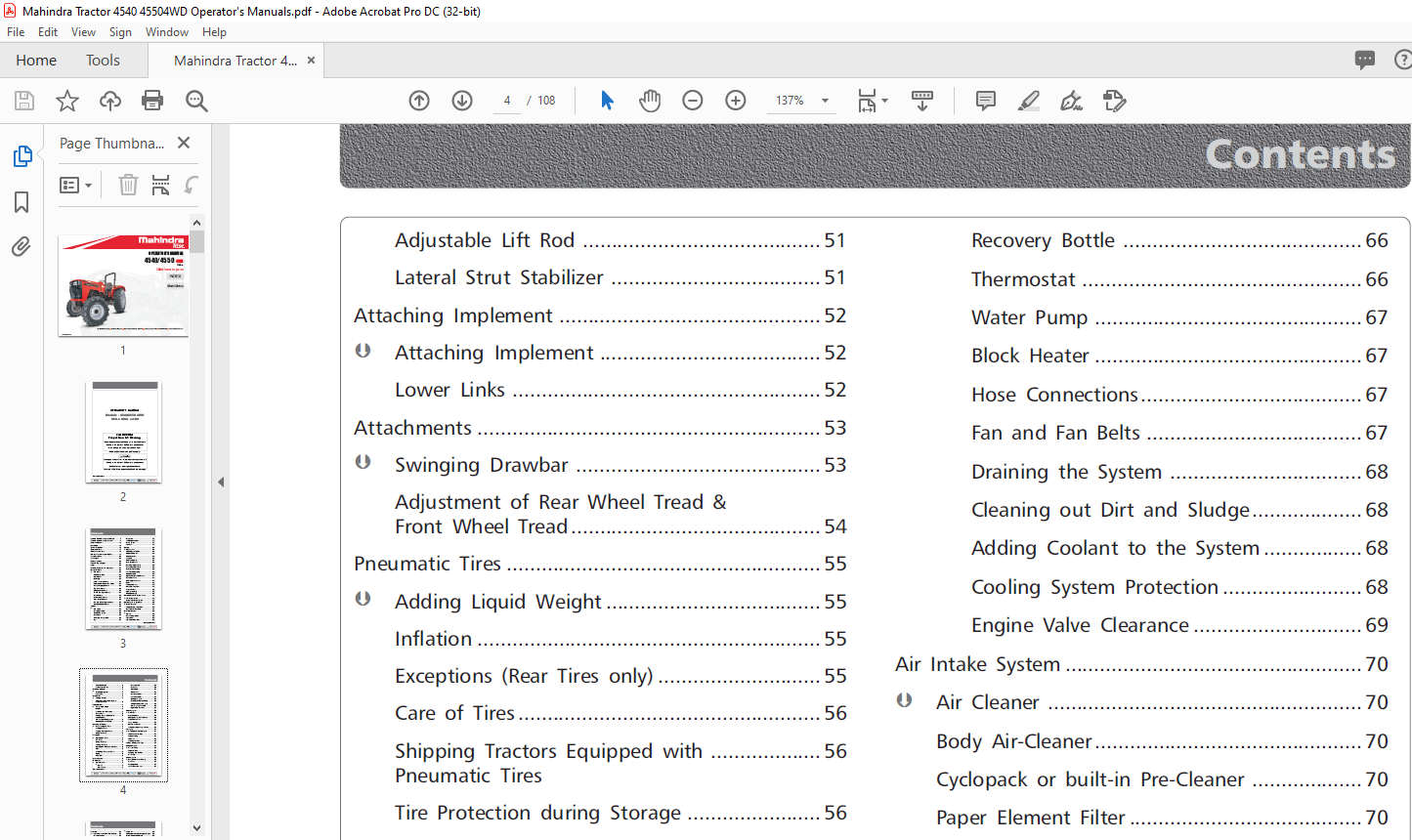Click the stamp tool icon
The height and width of the screenshot is (840, 1412).
click(x=1115, y=101)
